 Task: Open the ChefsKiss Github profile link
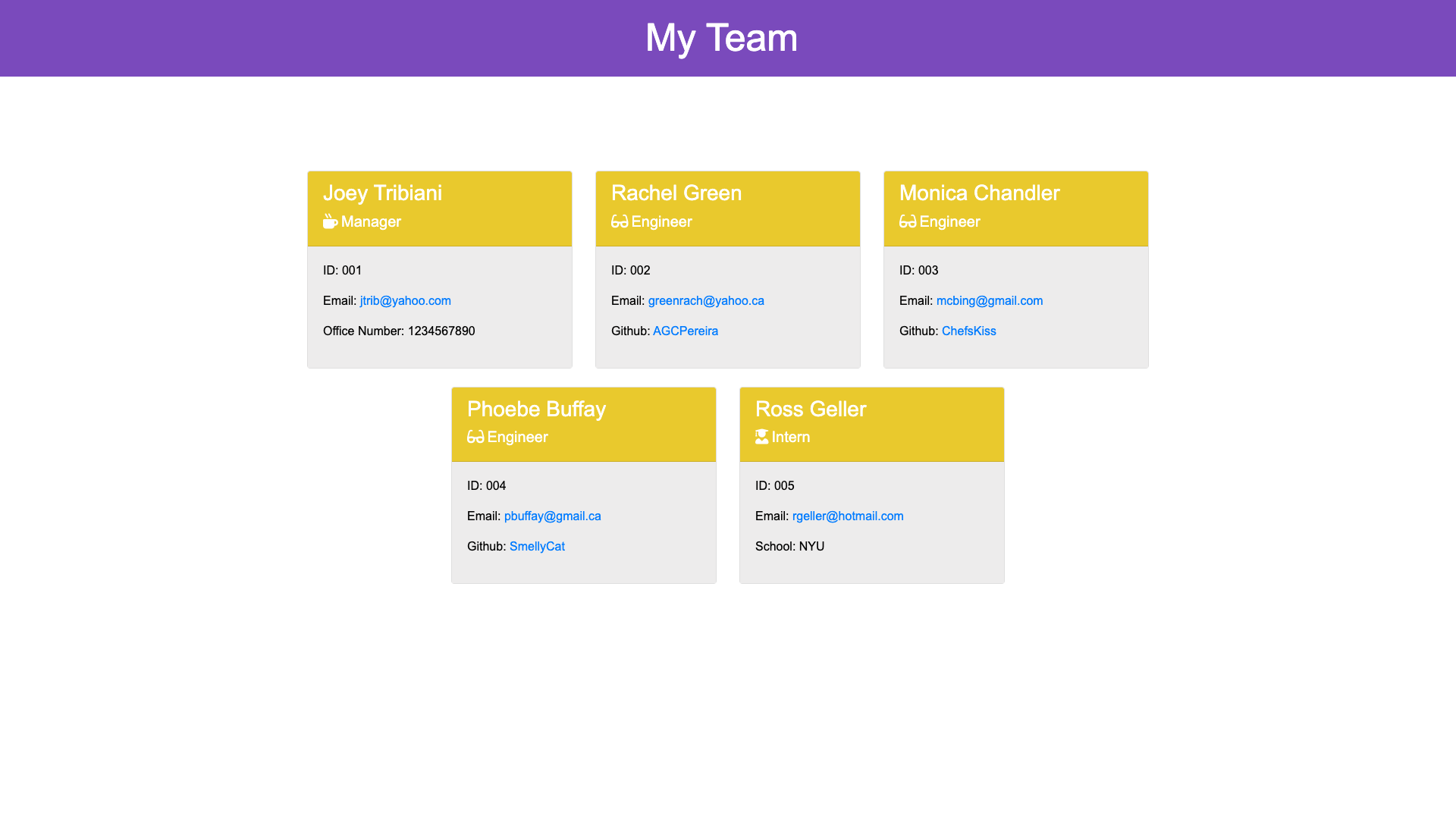click(x=968, y=331)
